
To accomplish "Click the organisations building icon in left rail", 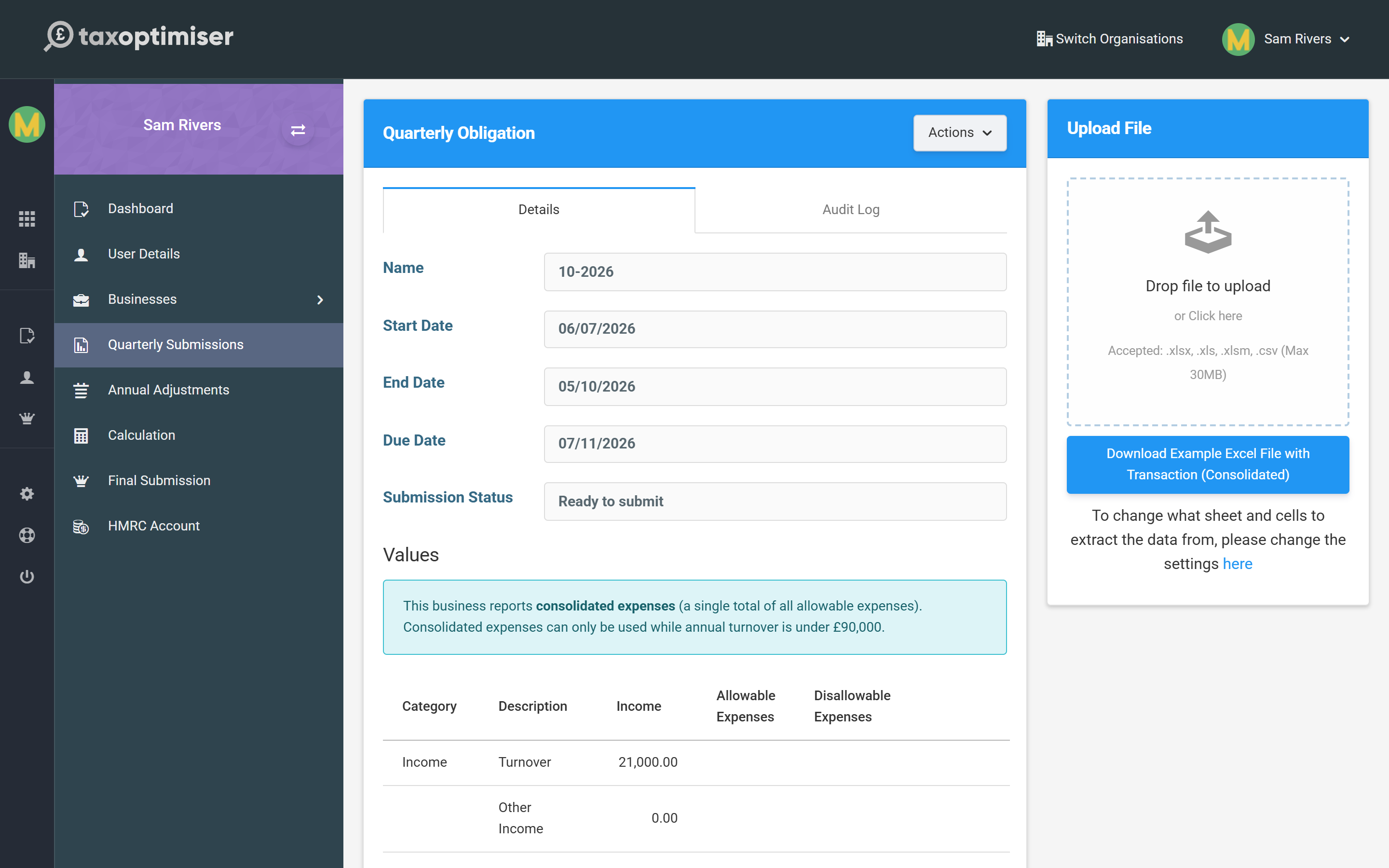I will (27, 260).
